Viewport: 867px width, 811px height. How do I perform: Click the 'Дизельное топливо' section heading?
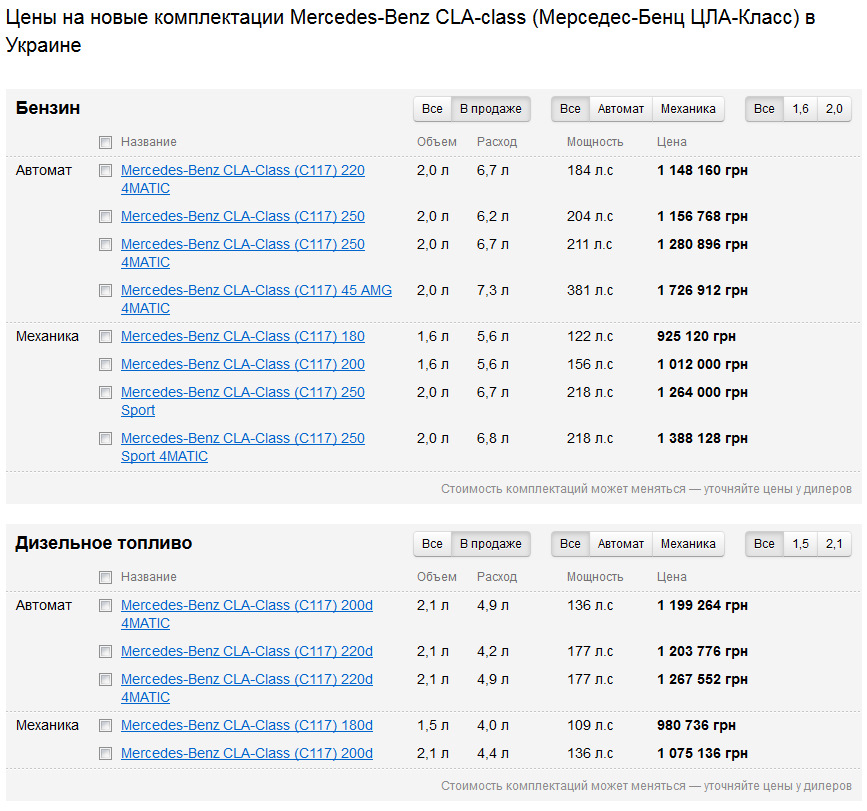[x=104, y=543]
